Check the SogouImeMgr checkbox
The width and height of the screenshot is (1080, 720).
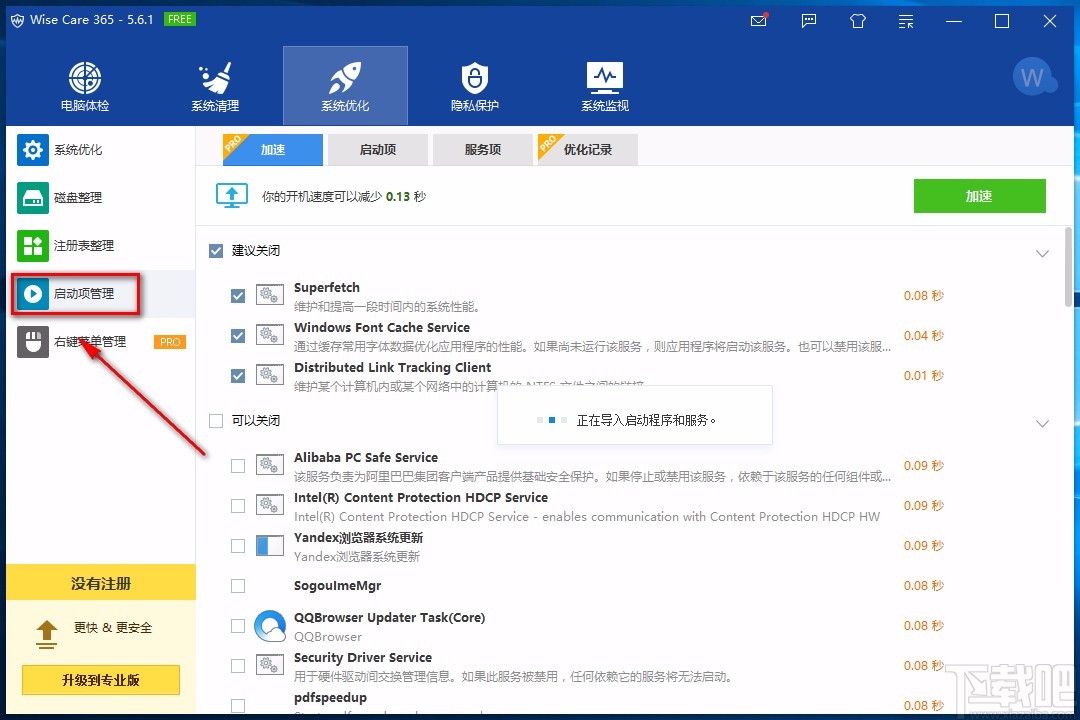238,586
